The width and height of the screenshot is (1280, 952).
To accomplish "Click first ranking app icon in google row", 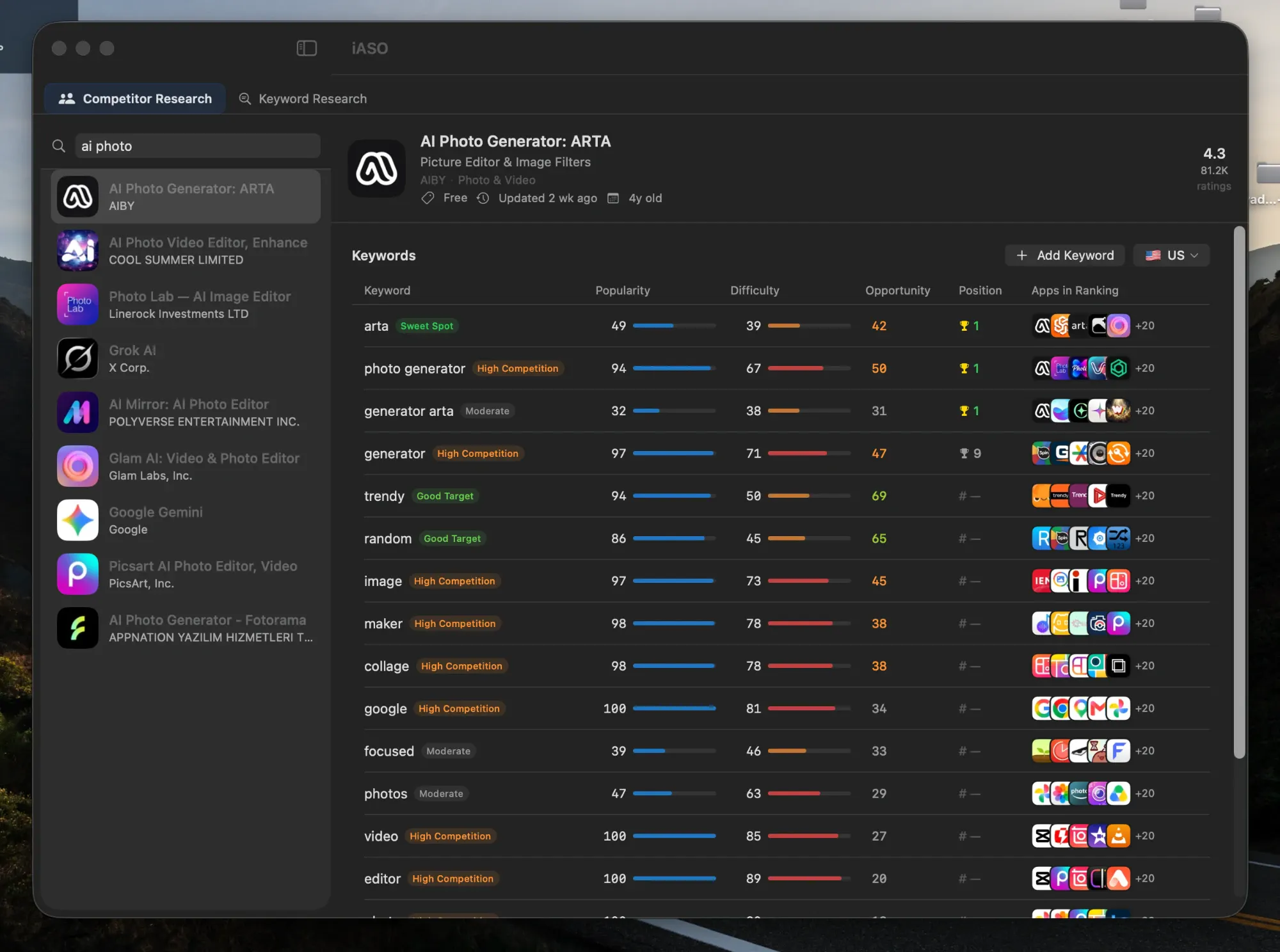I will coord(1043,708).
